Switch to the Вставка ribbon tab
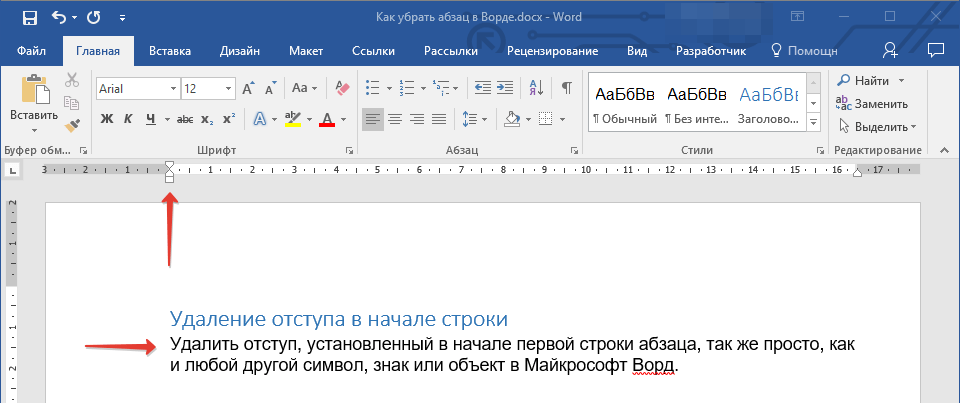This screenshot has width=960, height=403. tap(170, 51)
